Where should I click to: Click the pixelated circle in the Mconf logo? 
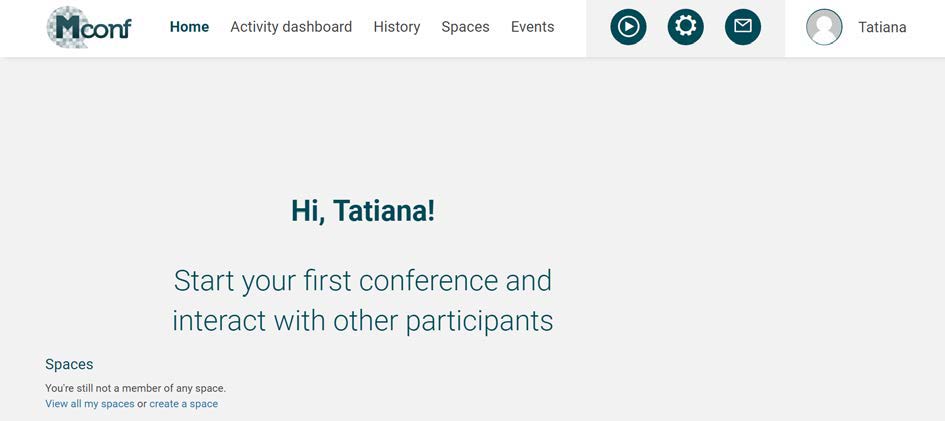68,27
